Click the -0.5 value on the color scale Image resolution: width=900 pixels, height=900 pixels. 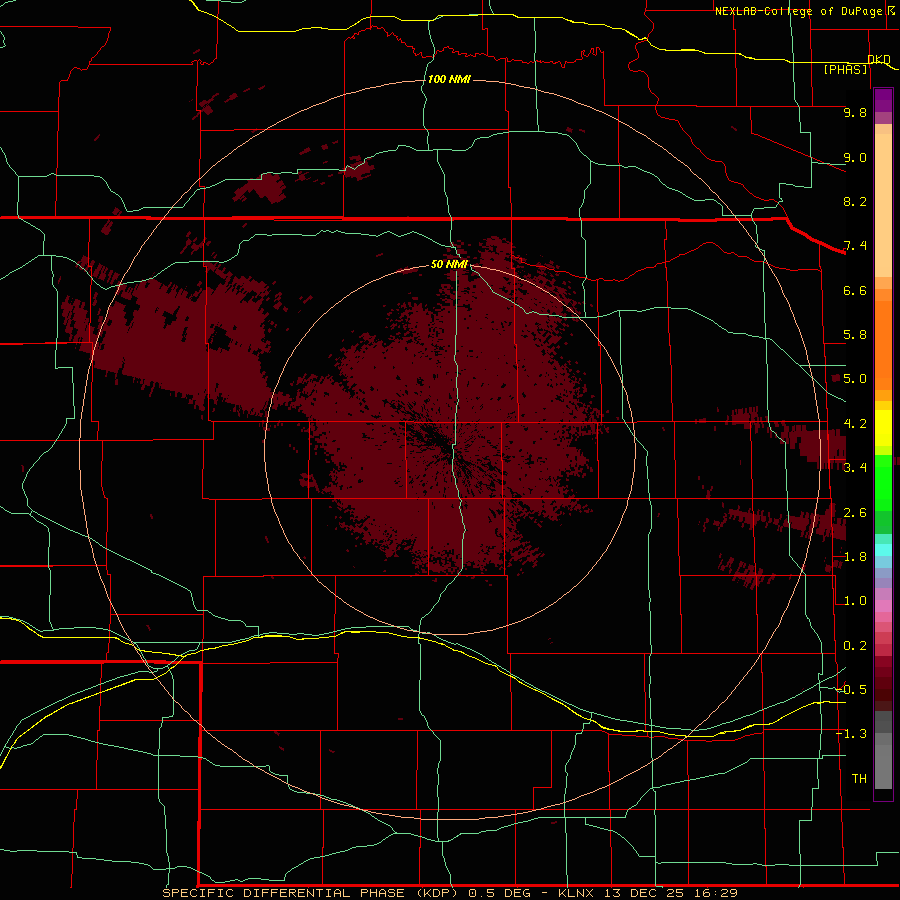pos(852,690)
